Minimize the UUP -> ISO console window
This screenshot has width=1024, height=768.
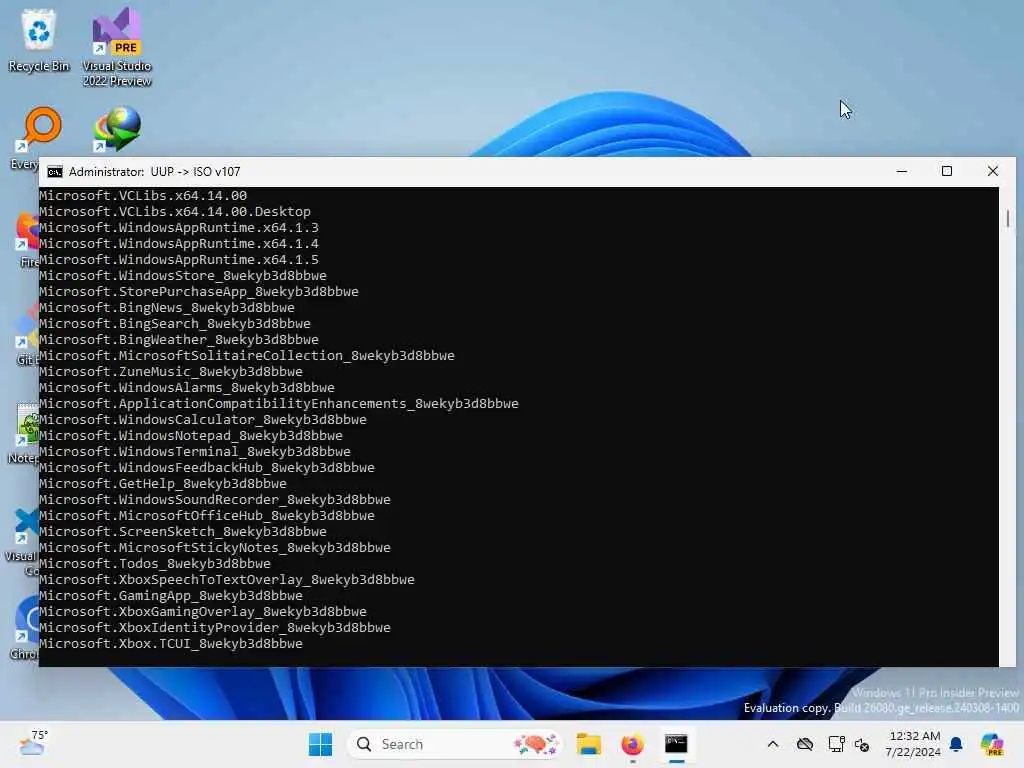[902, 171]
